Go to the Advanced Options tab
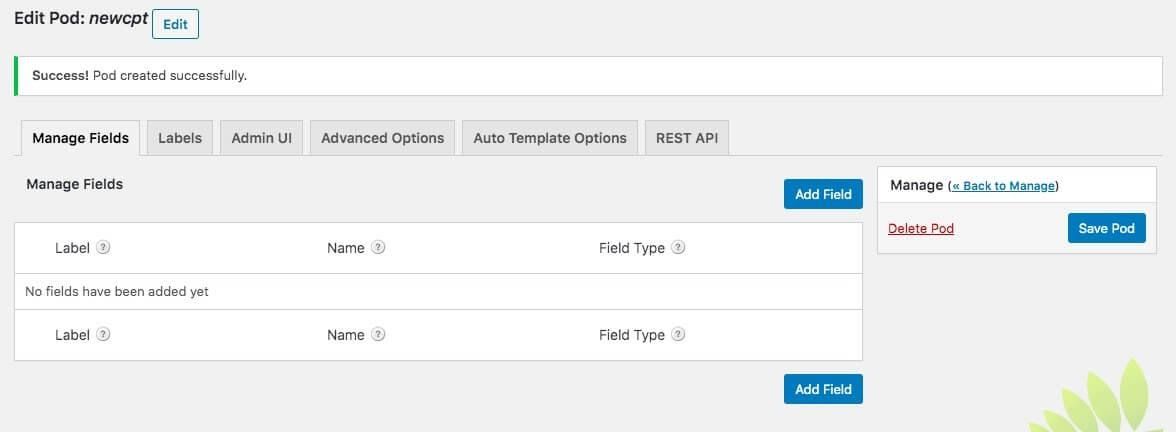Image resolution: width=1176 pixels, height=432 pixels. coord(382,138)
